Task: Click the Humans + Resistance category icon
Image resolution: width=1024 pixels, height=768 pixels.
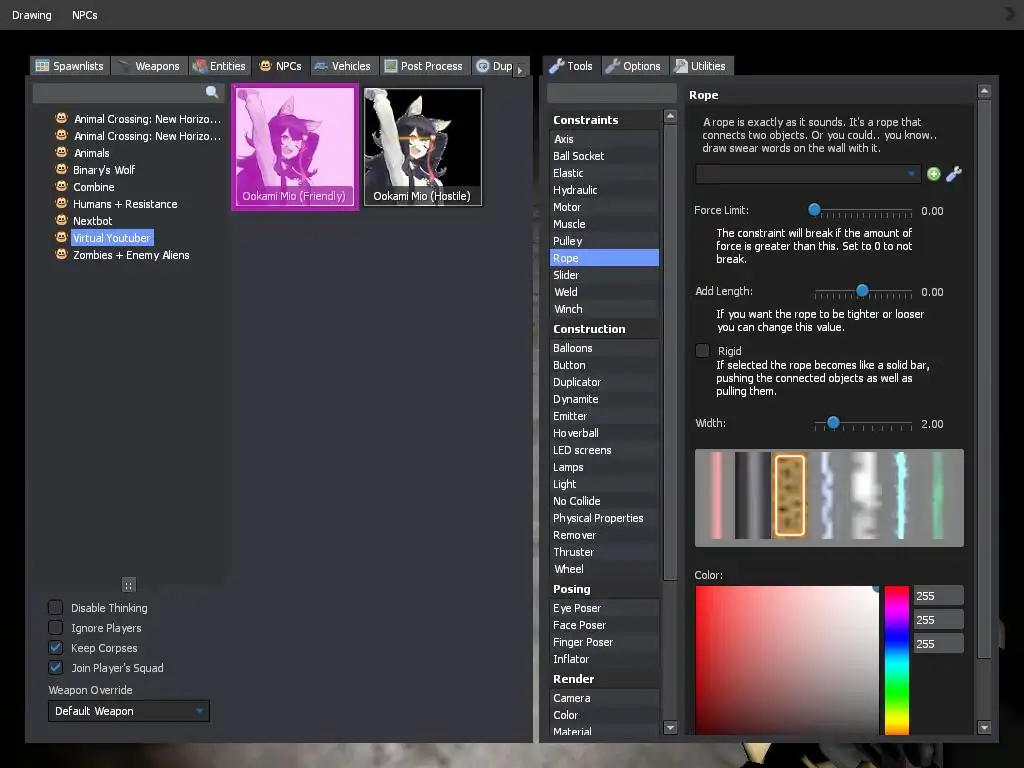Action: click(61, 203)
